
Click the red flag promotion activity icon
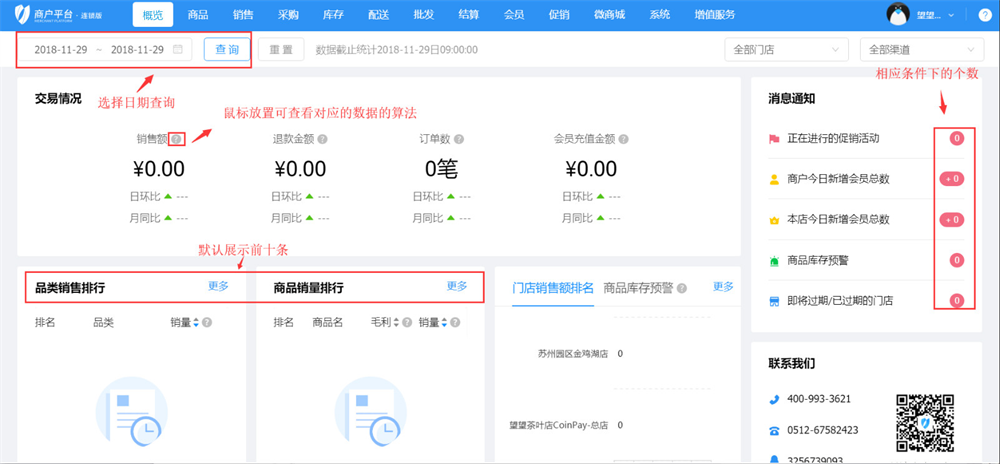click(x=774, y=138)
